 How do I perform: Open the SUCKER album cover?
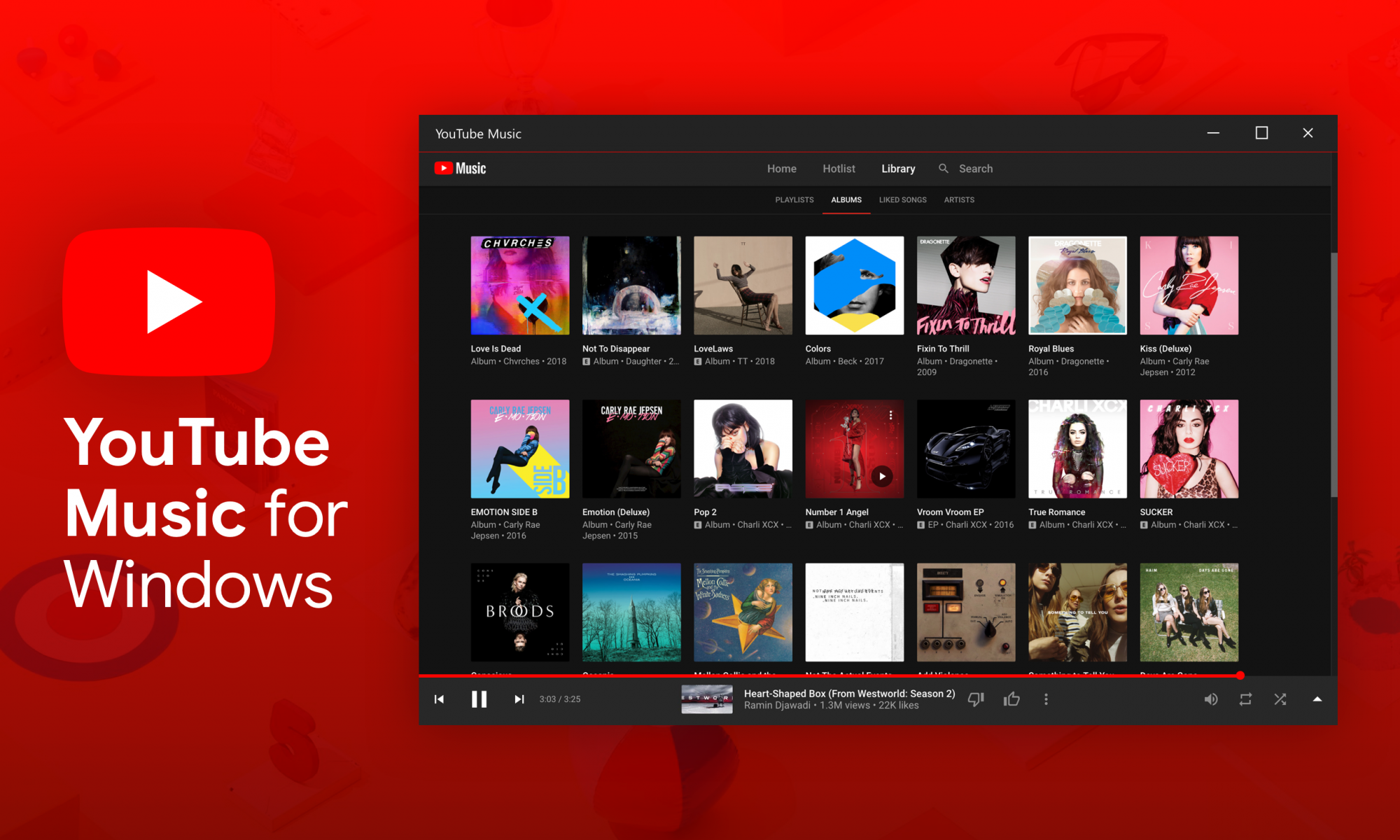1189,449
